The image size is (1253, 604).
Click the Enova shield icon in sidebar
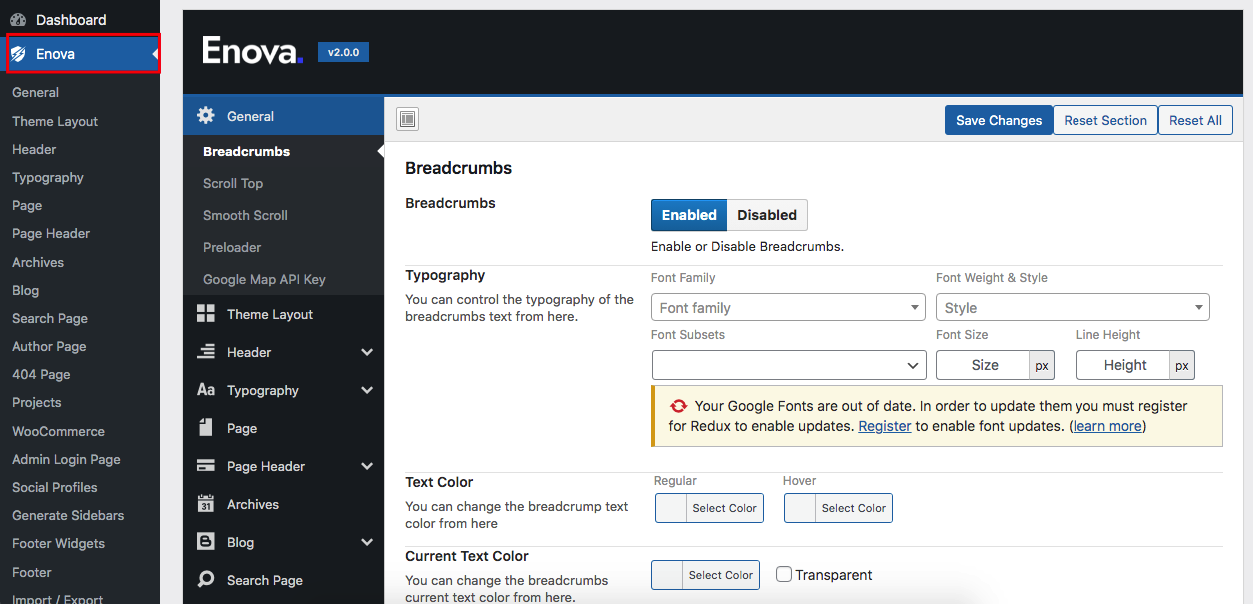pyautogui.click(x=18, y=54)
